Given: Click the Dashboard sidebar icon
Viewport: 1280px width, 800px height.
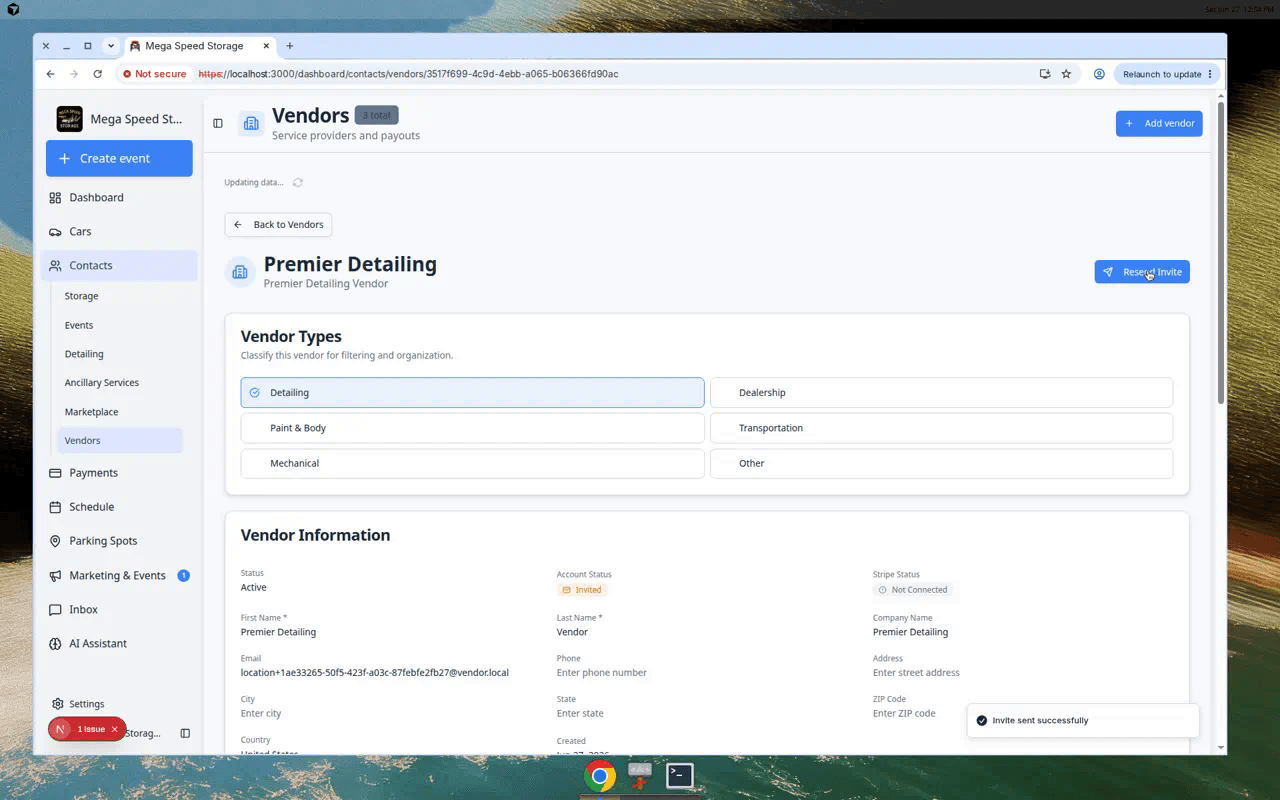Looking at the screenshot, I should pyautogui.click(x=55, y=198).
